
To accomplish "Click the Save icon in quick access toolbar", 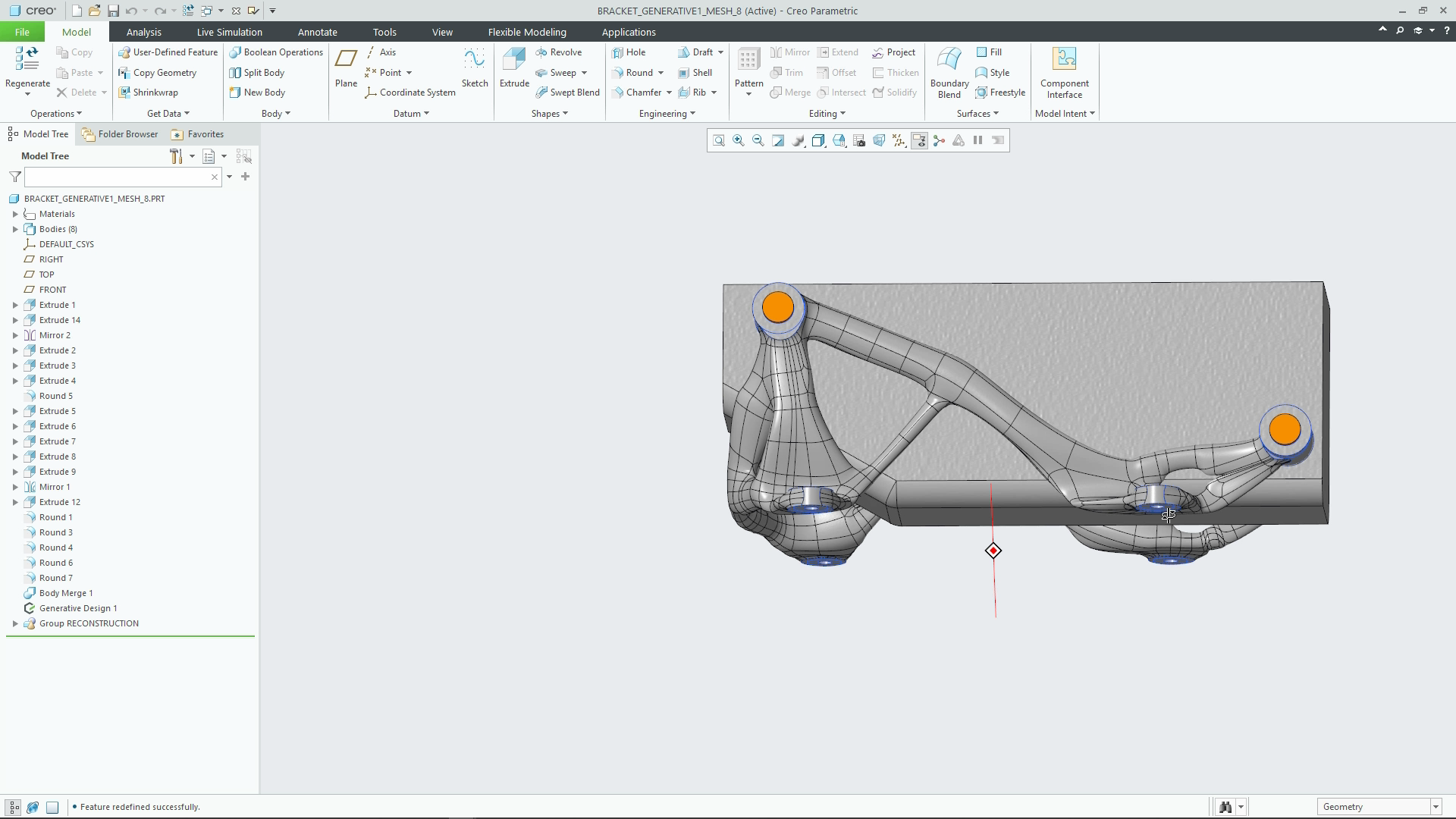I will (113, 11).
